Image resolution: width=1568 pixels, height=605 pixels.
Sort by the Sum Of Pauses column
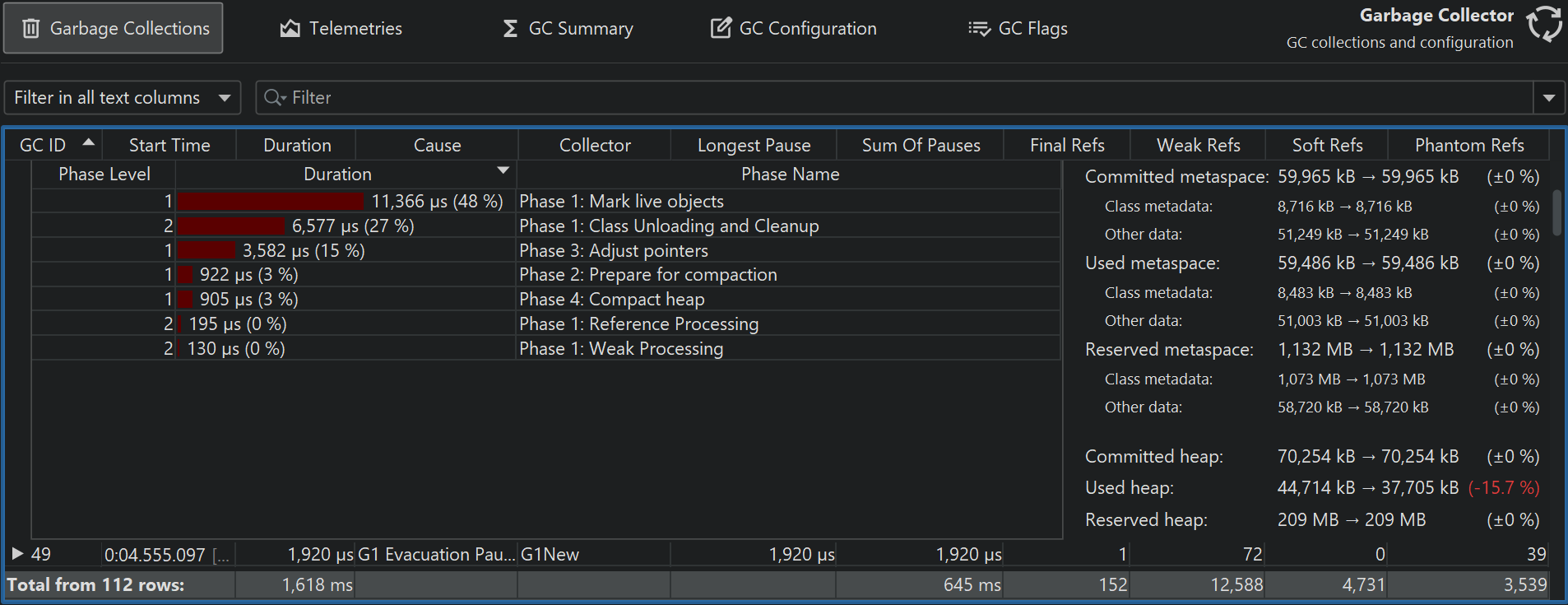[921, 146]
